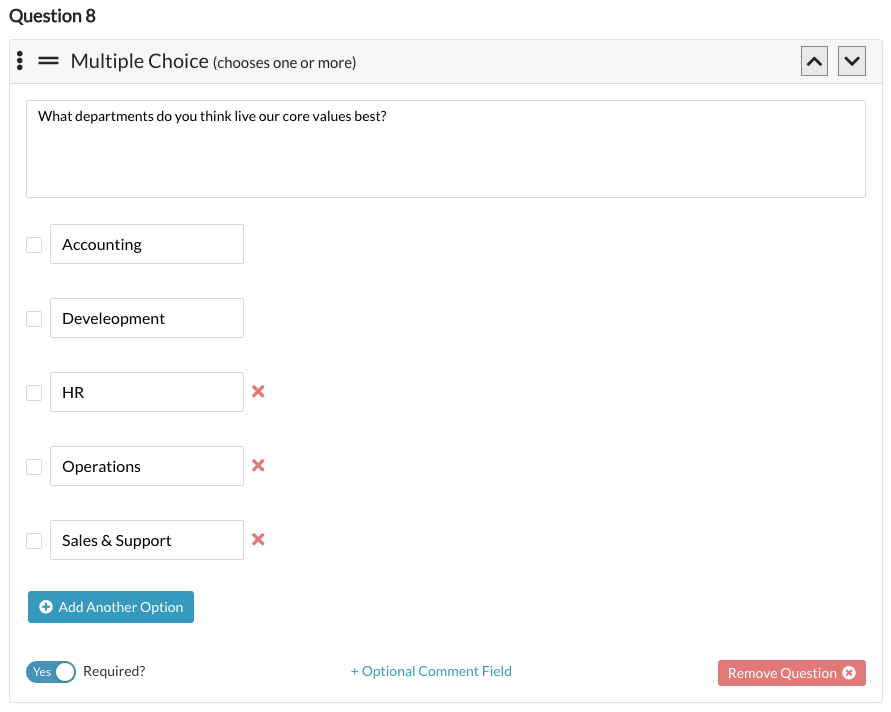Click the up arrow to move question up
The image size is (891, 712).
point(814,60)
